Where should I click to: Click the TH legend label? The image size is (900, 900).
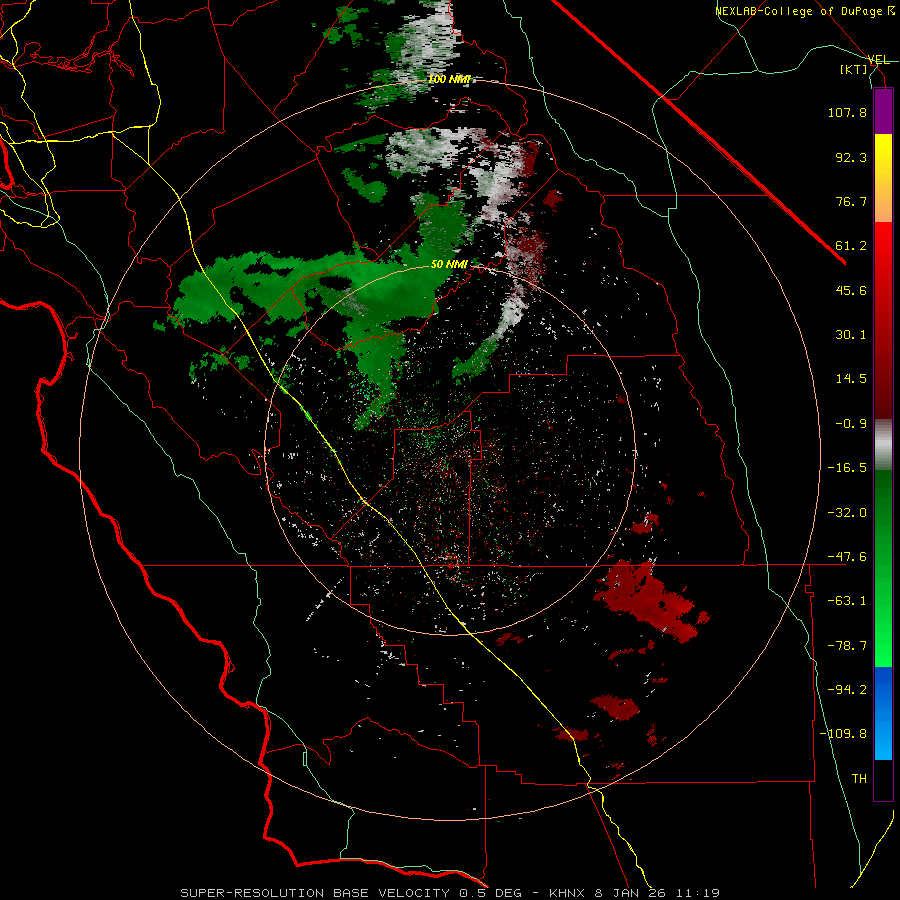coord(859,778)
